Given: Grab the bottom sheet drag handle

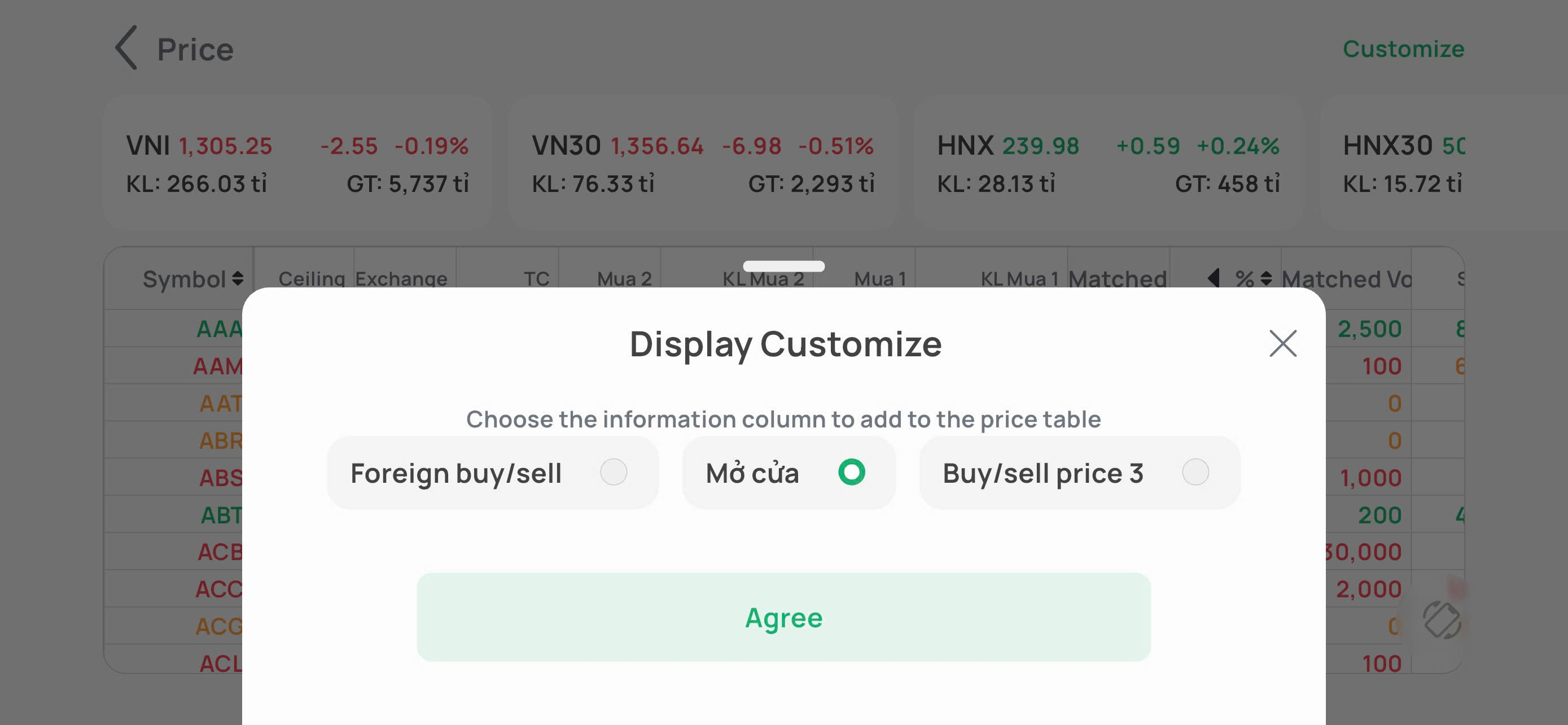Looking at the screenshot, I should [783, 266].
